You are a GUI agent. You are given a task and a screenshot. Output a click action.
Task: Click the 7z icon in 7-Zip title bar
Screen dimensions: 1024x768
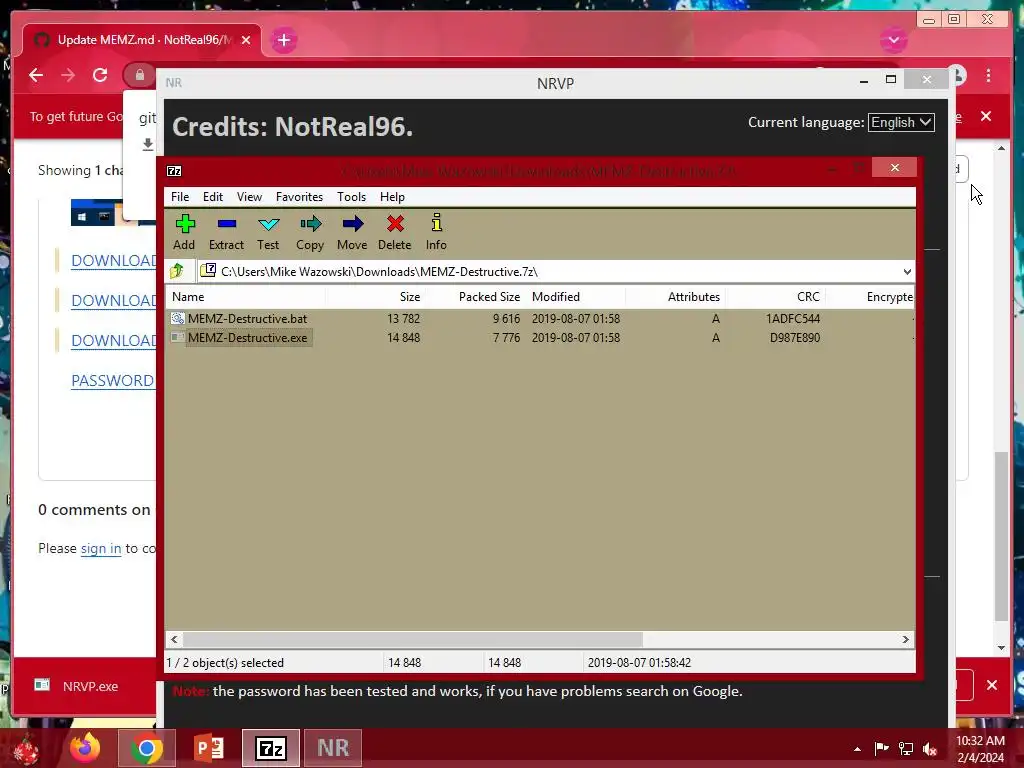pos(174,171)
